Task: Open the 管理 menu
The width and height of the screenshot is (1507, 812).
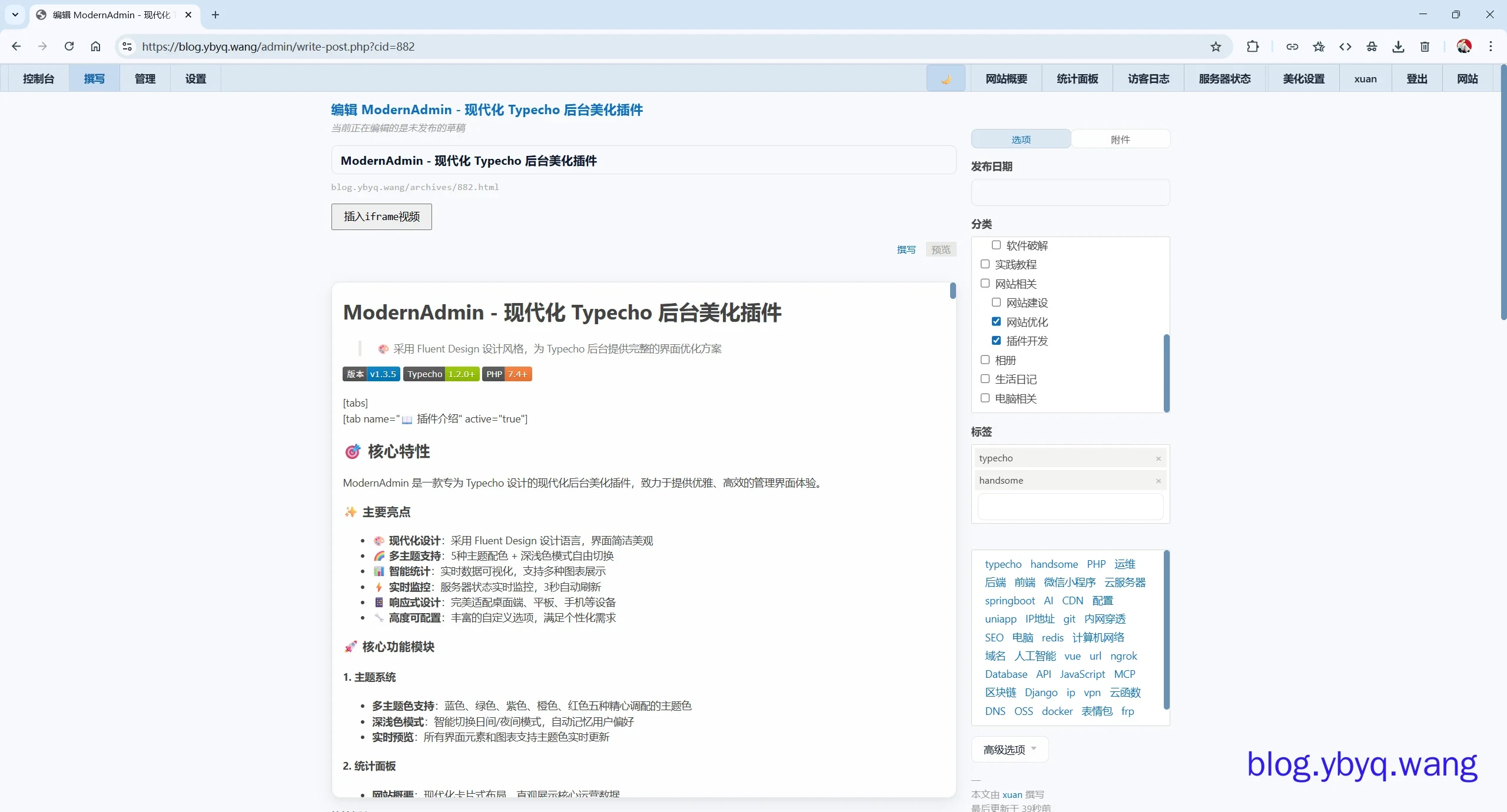Action: coord(145,79)
